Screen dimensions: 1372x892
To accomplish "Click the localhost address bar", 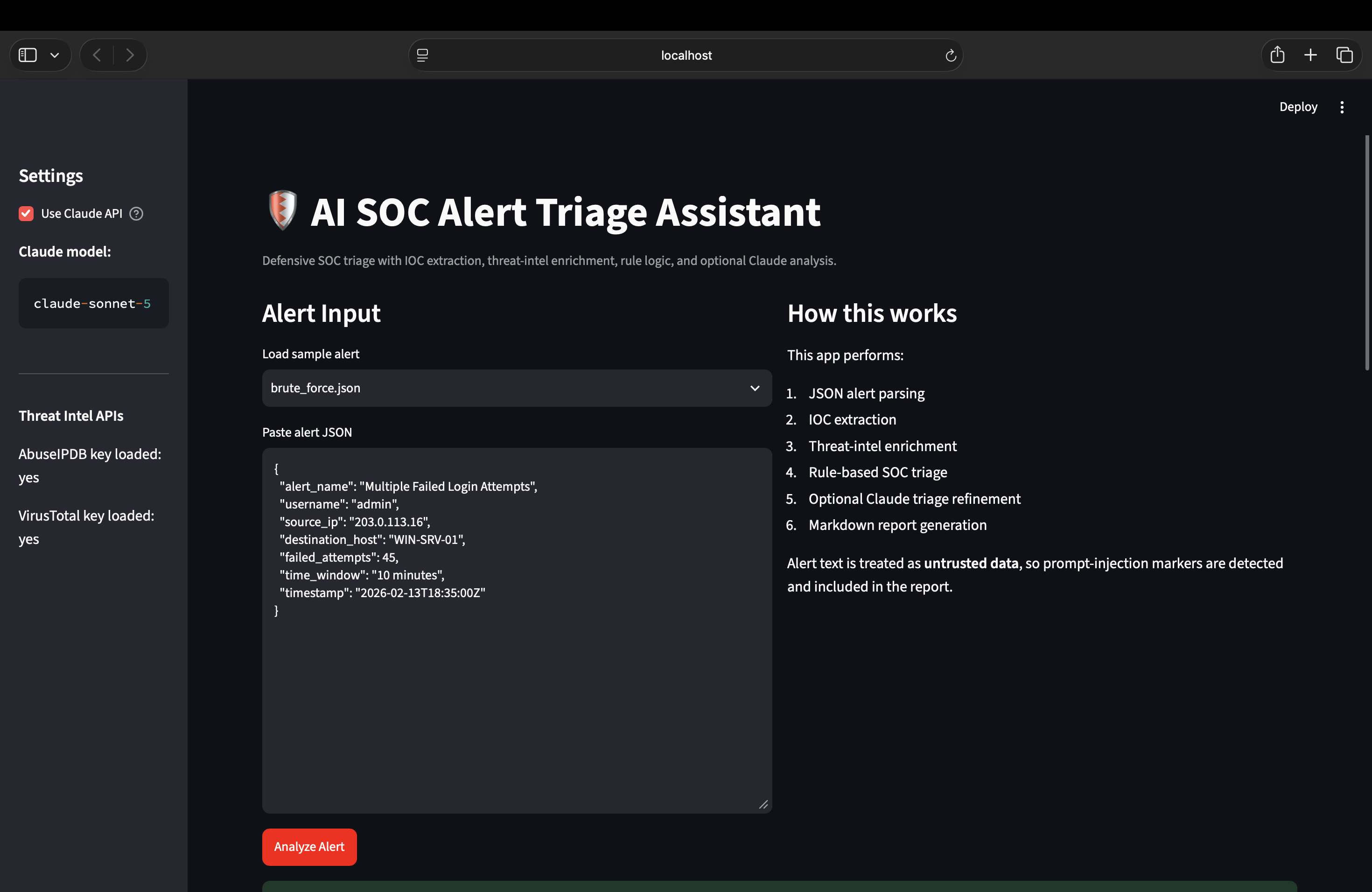I will click(x=686, y=56).
